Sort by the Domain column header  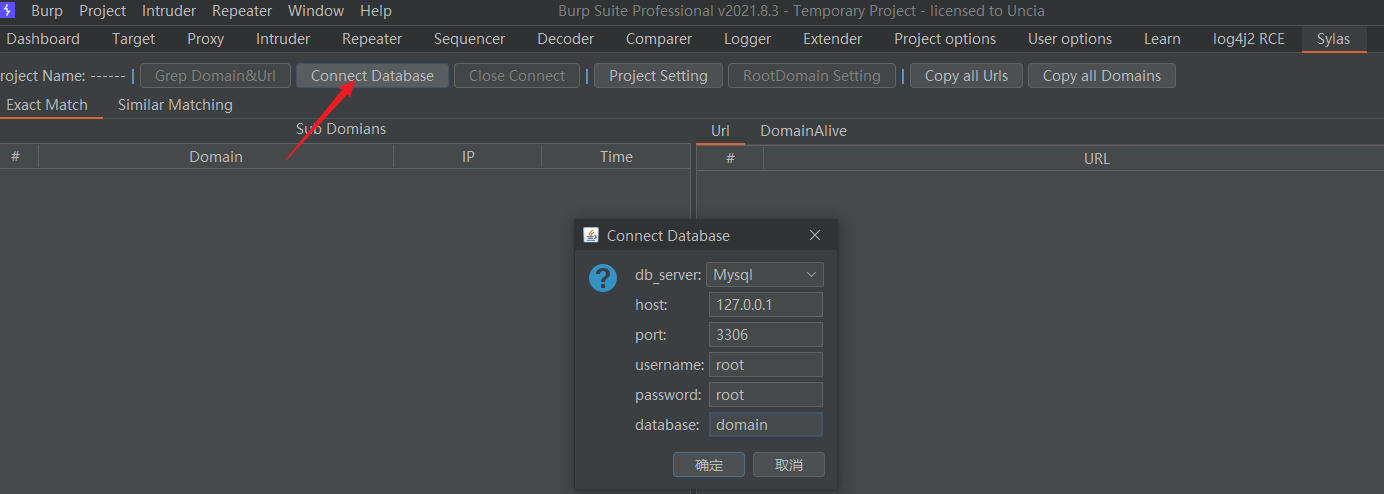216,156
